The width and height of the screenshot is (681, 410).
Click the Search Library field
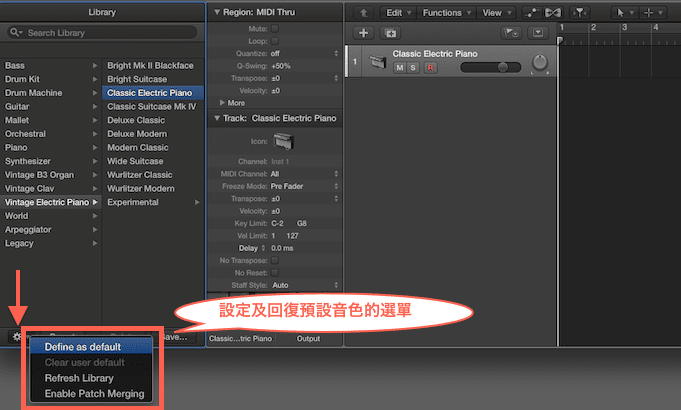click(102, 33)
